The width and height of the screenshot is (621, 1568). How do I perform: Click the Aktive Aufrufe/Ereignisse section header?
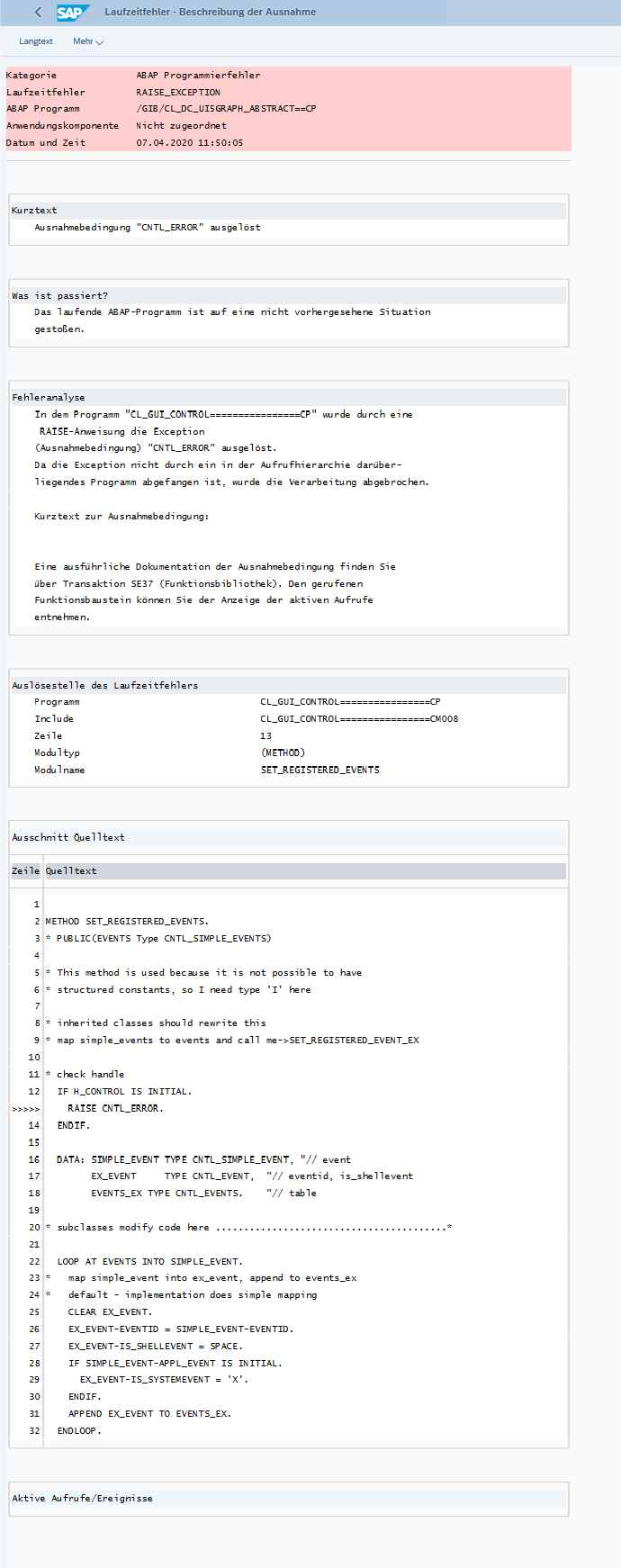pyautogui.click(x=82, y=1499)
